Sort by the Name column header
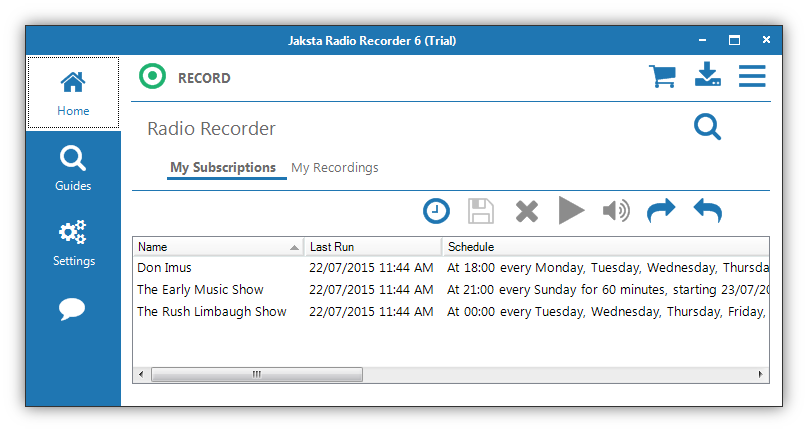 (218, 247)
